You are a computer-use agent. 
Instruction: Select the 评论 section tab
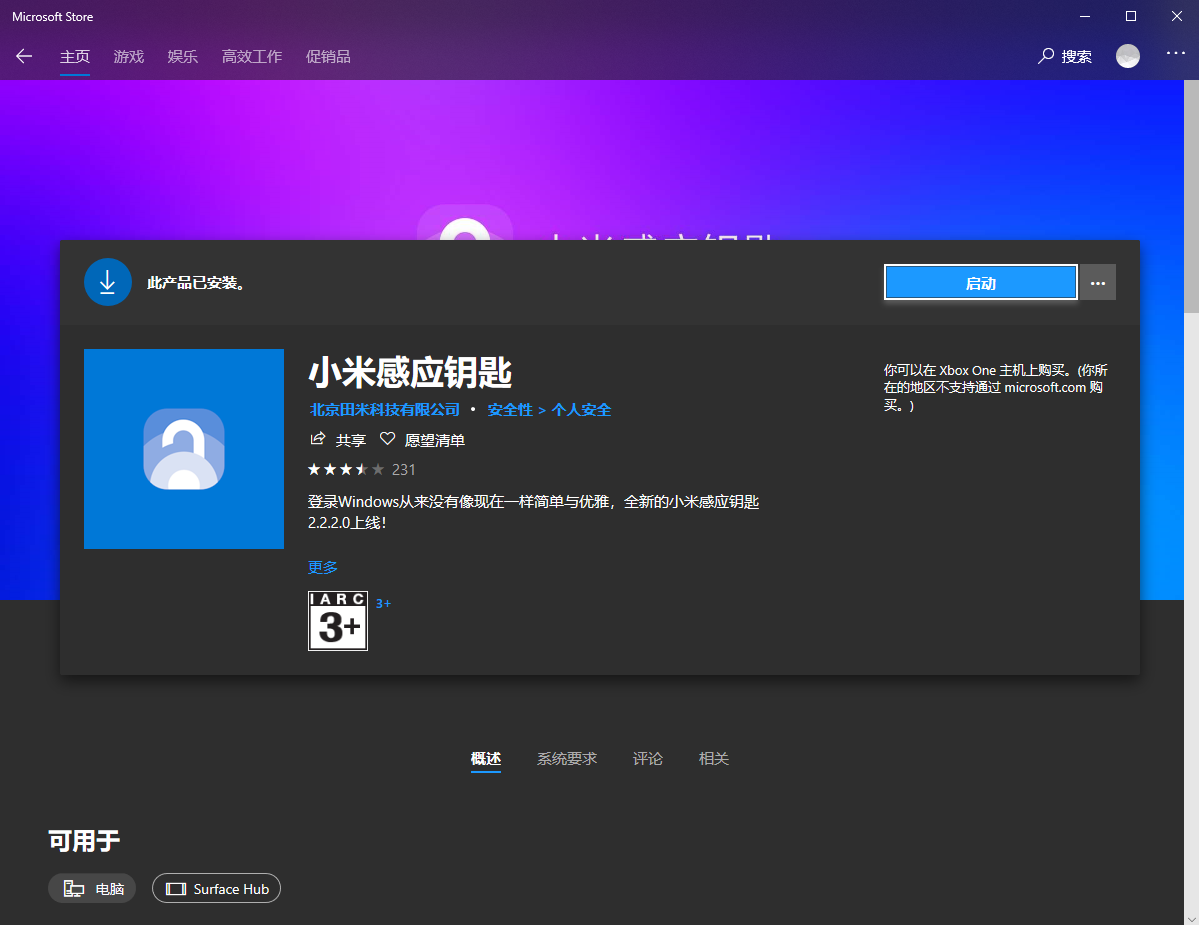point(648,758)
